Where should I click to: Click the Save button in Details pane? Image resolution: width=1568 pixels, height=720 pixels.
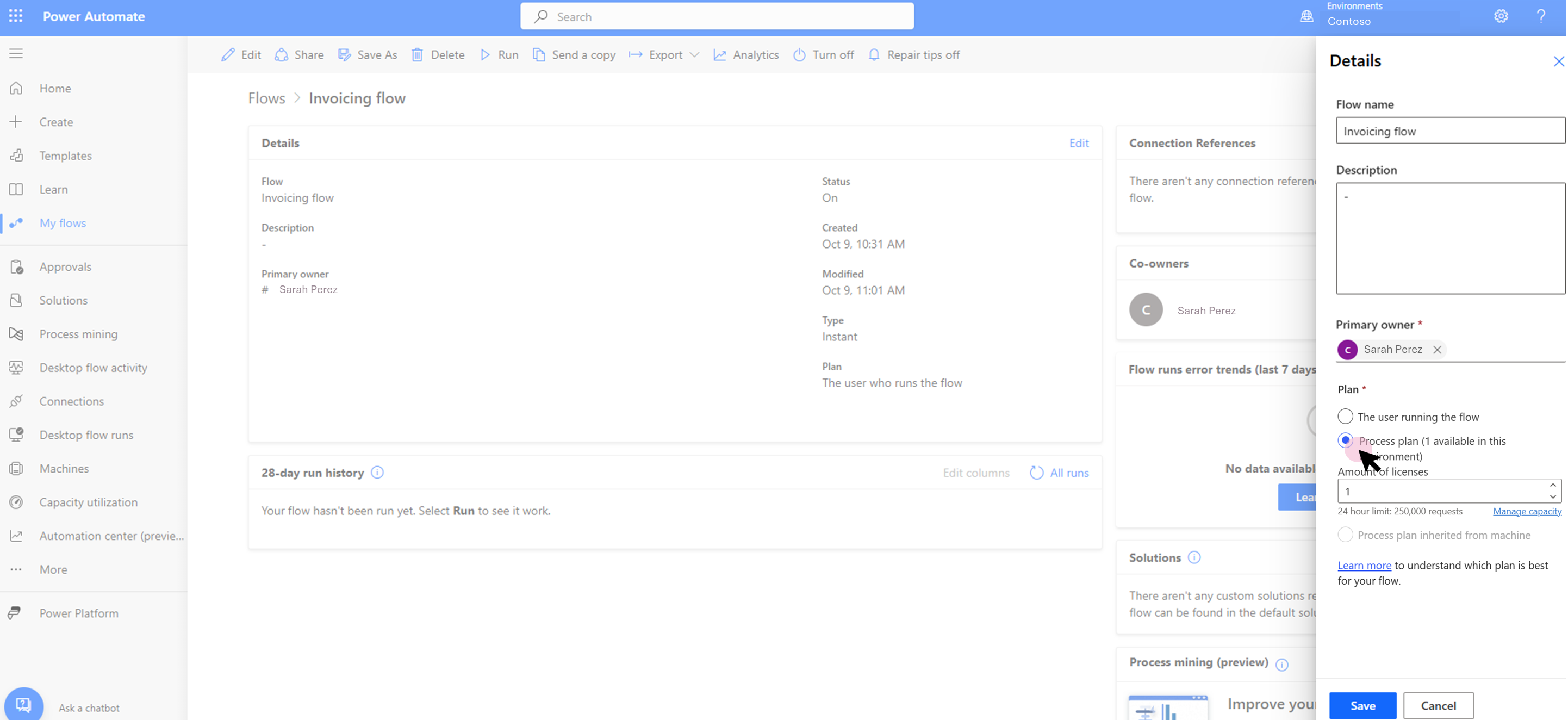tap(1361, 705)
